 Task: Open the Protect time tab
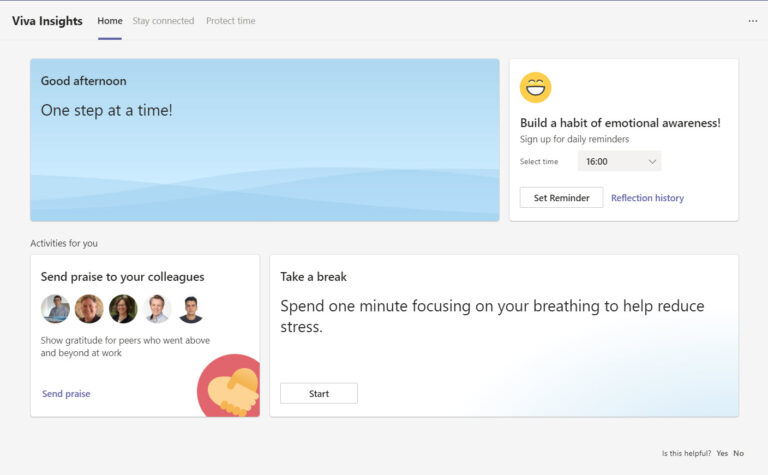tap(231, 21)
